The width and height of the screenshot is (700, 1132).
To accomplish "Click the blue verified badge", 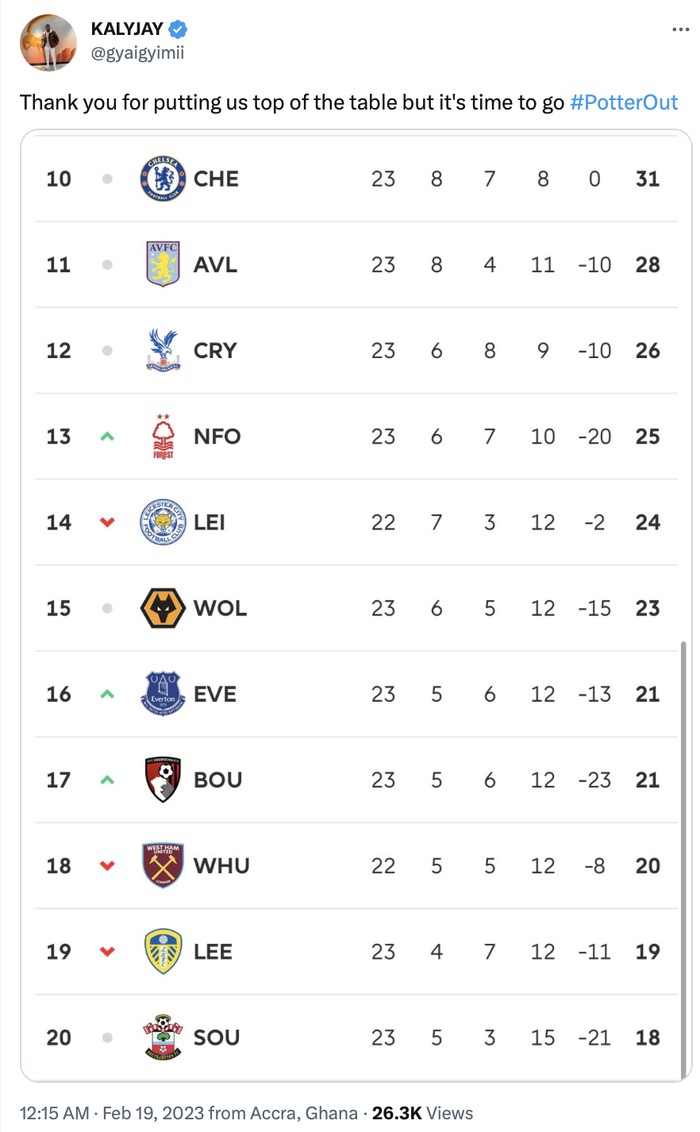I will tap(179, 29).
